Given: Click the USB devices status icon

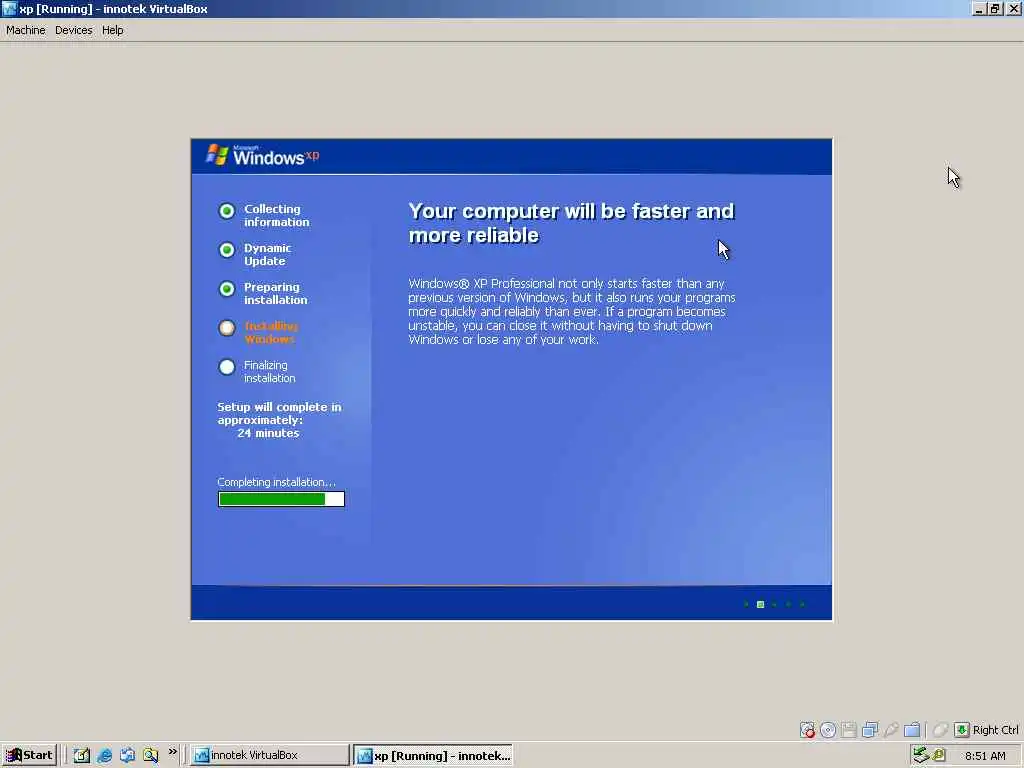Looking at the screenshot, I should pos(891,730).
